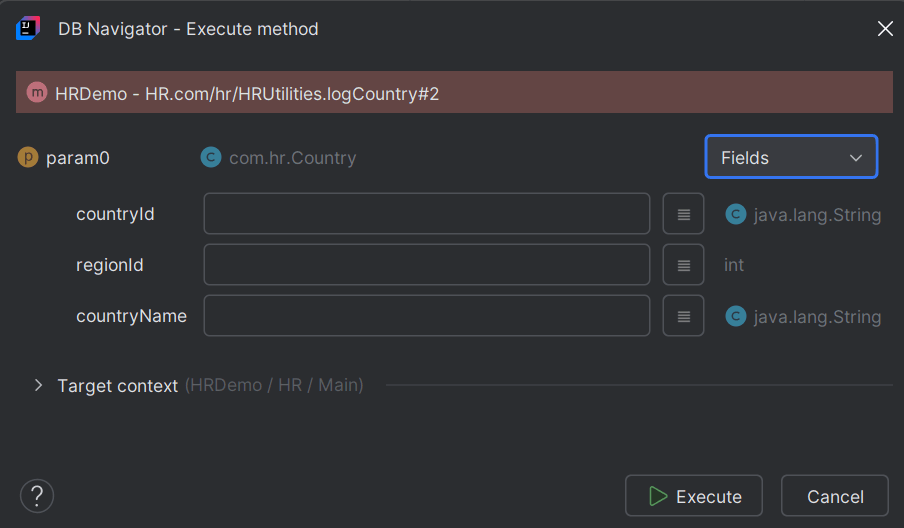
Task: Click the regionId field label
Action: pyautogui.click(x=110, y=265)
